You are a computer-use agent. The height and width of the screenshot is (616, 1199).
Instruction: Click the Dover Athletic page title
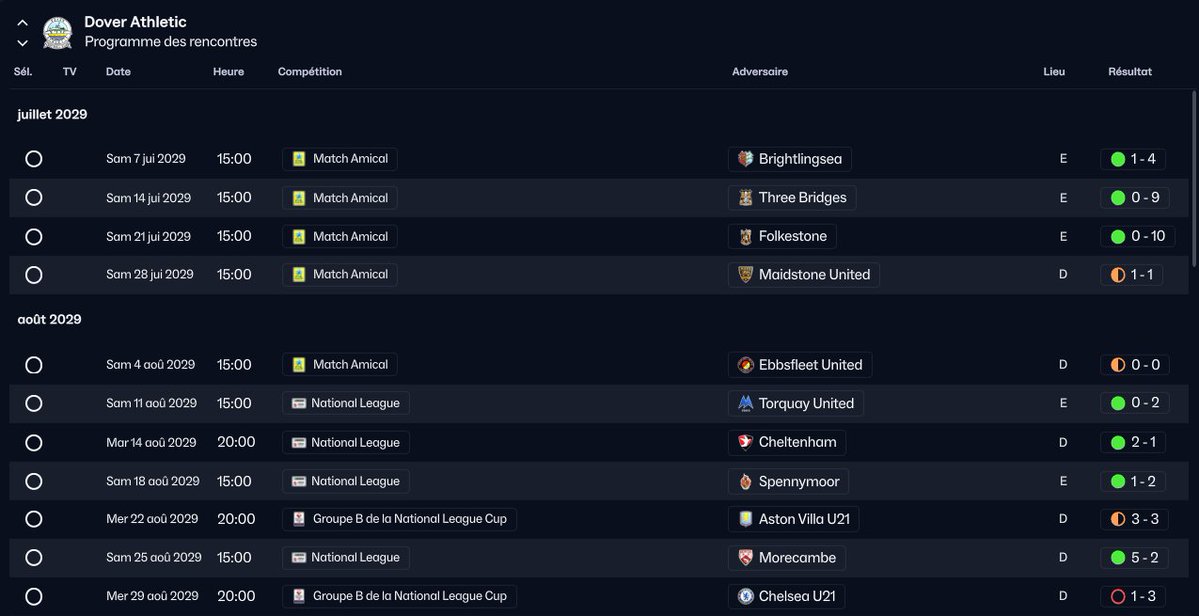[x=135, y=22]
